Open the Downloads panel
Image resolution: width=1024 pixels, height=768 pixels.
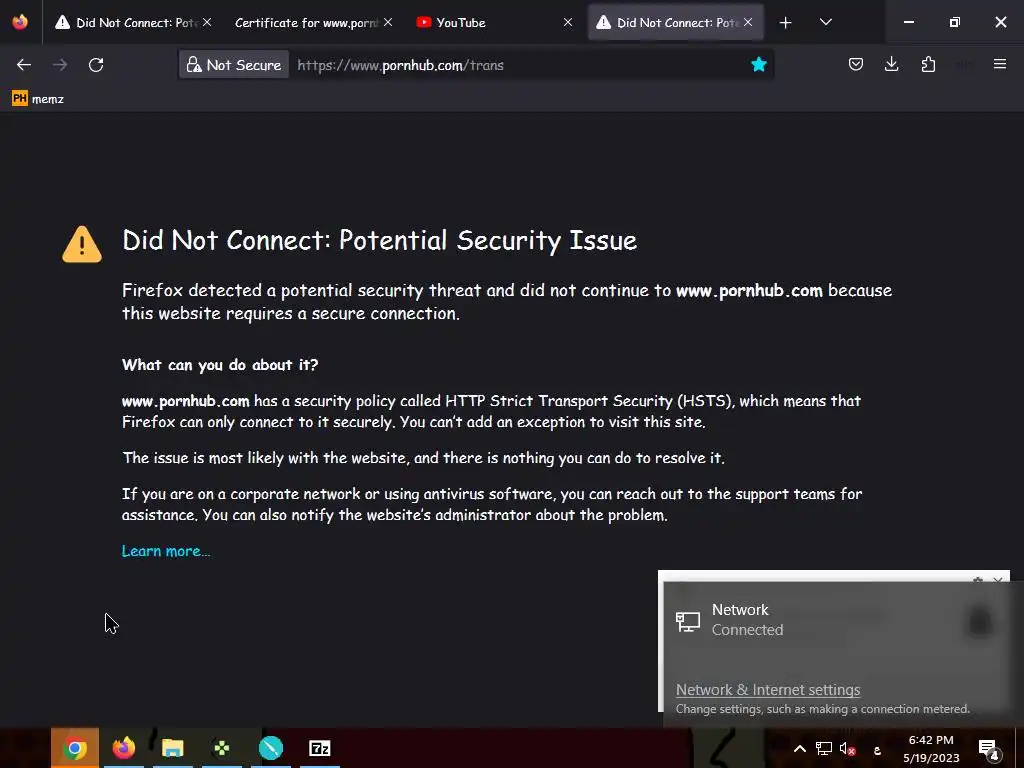click(x=891, y=64)
